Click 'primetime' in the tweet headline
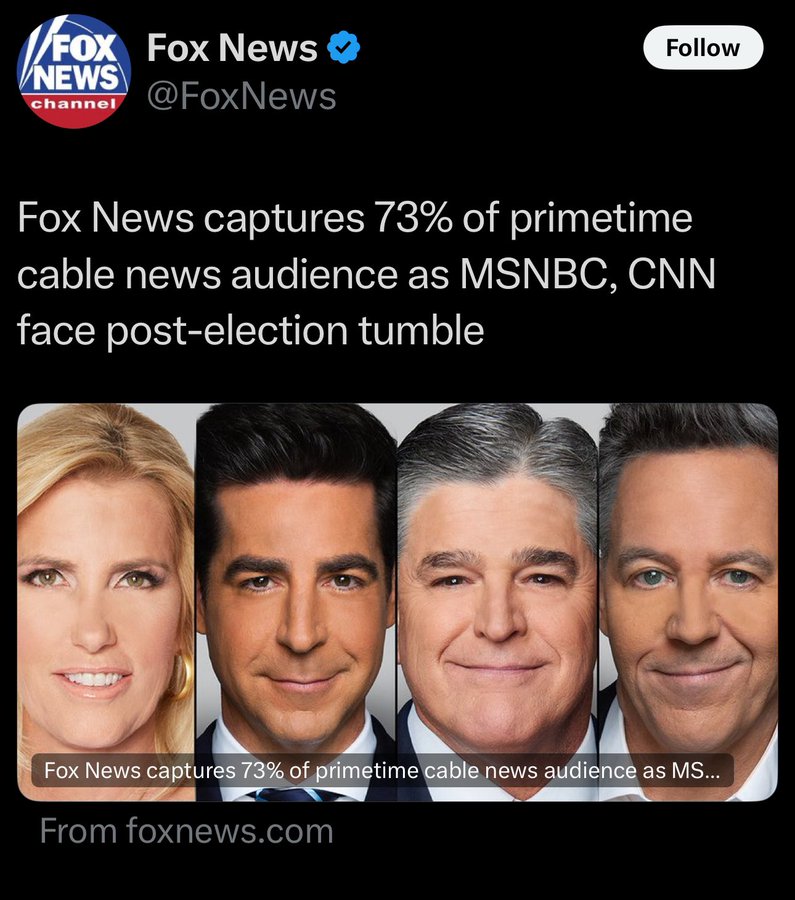Image resolution: width=795 pixels, height=900 pixels. 600,219
